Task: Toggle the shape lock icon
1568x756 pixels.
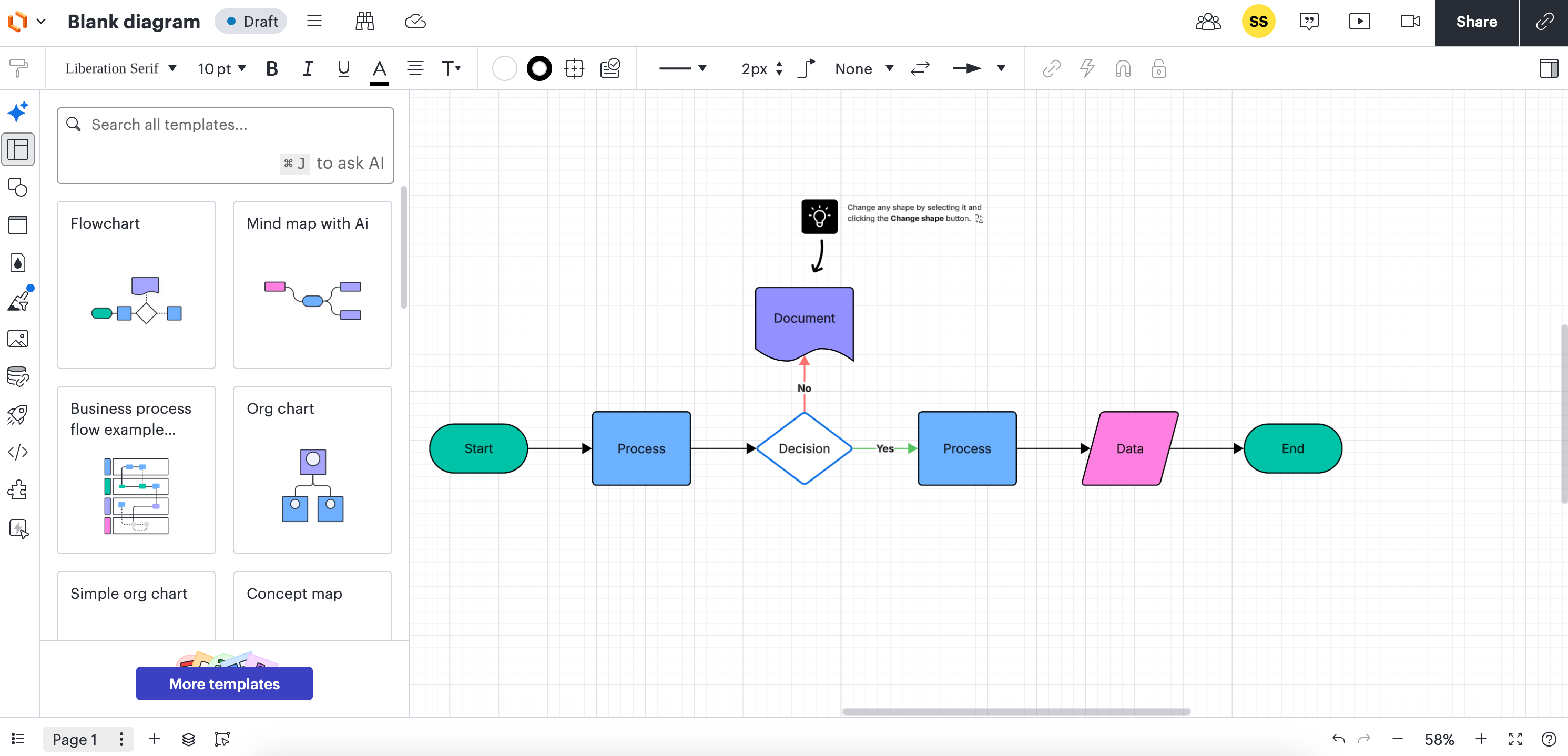Action: tap(1158, 69)
